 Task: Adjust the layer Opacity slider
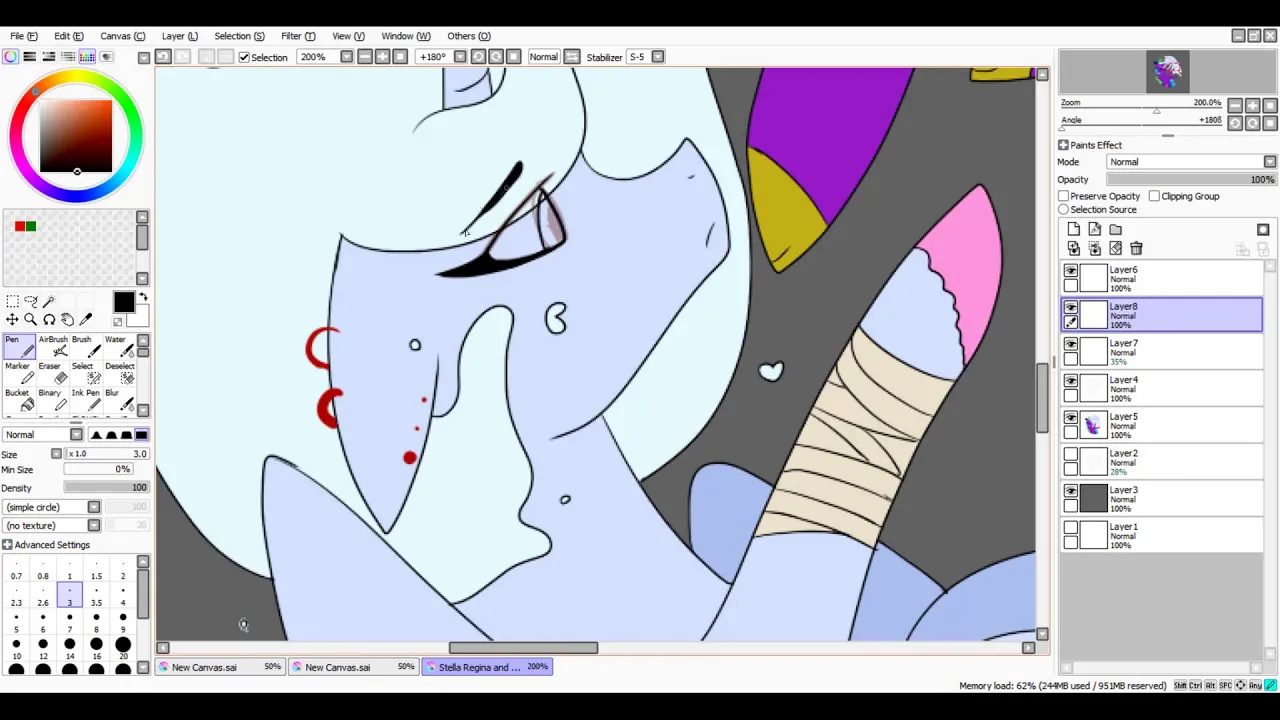coord(1190,180)
